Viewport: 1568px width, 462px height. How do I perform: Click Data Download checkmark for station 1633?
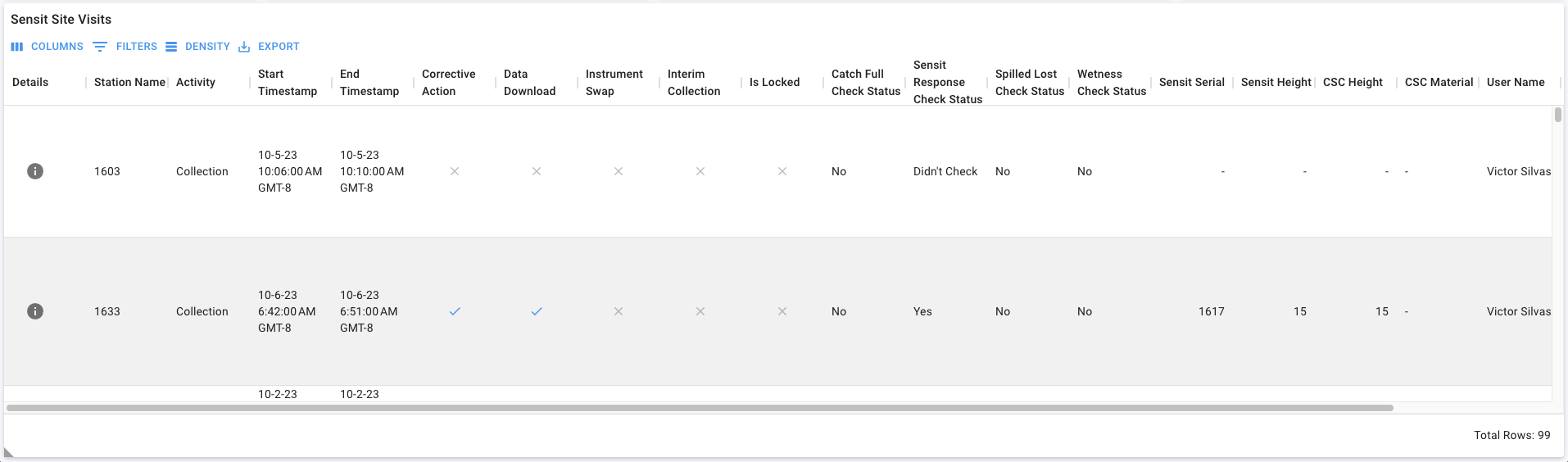click(x=537, y=311)
